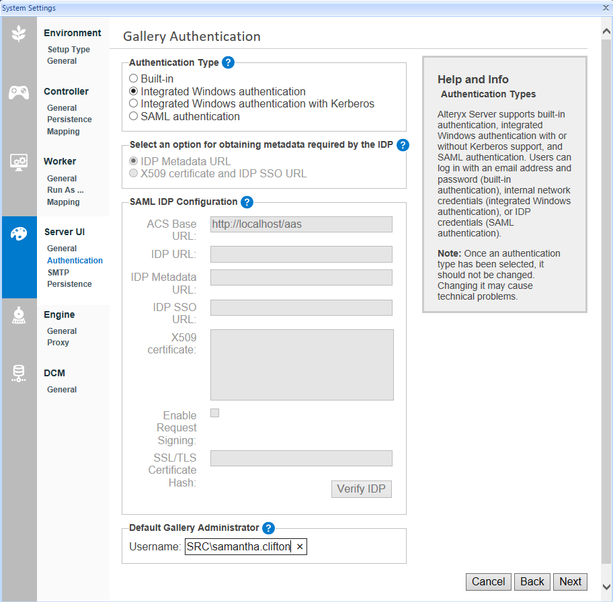Image resolution: width=613 pixels, height=602 pixels.
Task: Open Server UI SMTP page
Action: click(58, 272)
